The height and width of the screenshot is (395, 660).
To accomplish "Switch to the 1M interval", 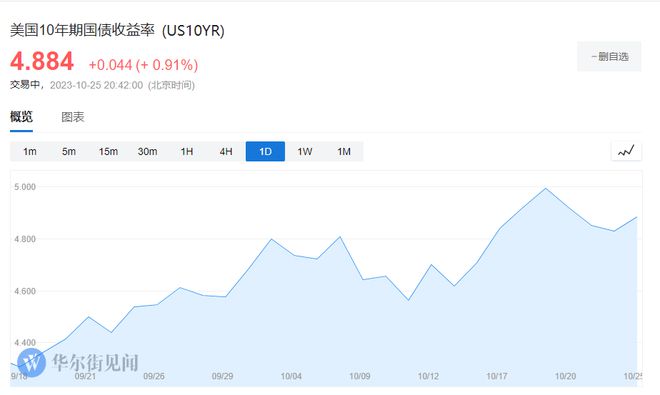I will coord(344,152).
